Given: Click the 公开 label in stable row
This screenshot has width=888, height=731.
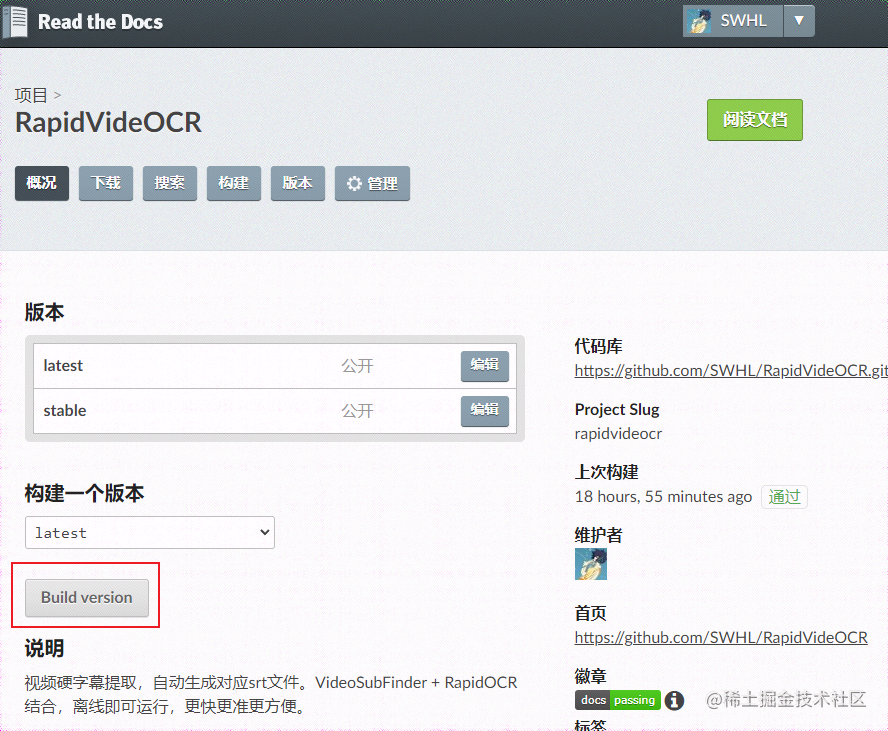Looking at the screenshot, I should point(357,411).
